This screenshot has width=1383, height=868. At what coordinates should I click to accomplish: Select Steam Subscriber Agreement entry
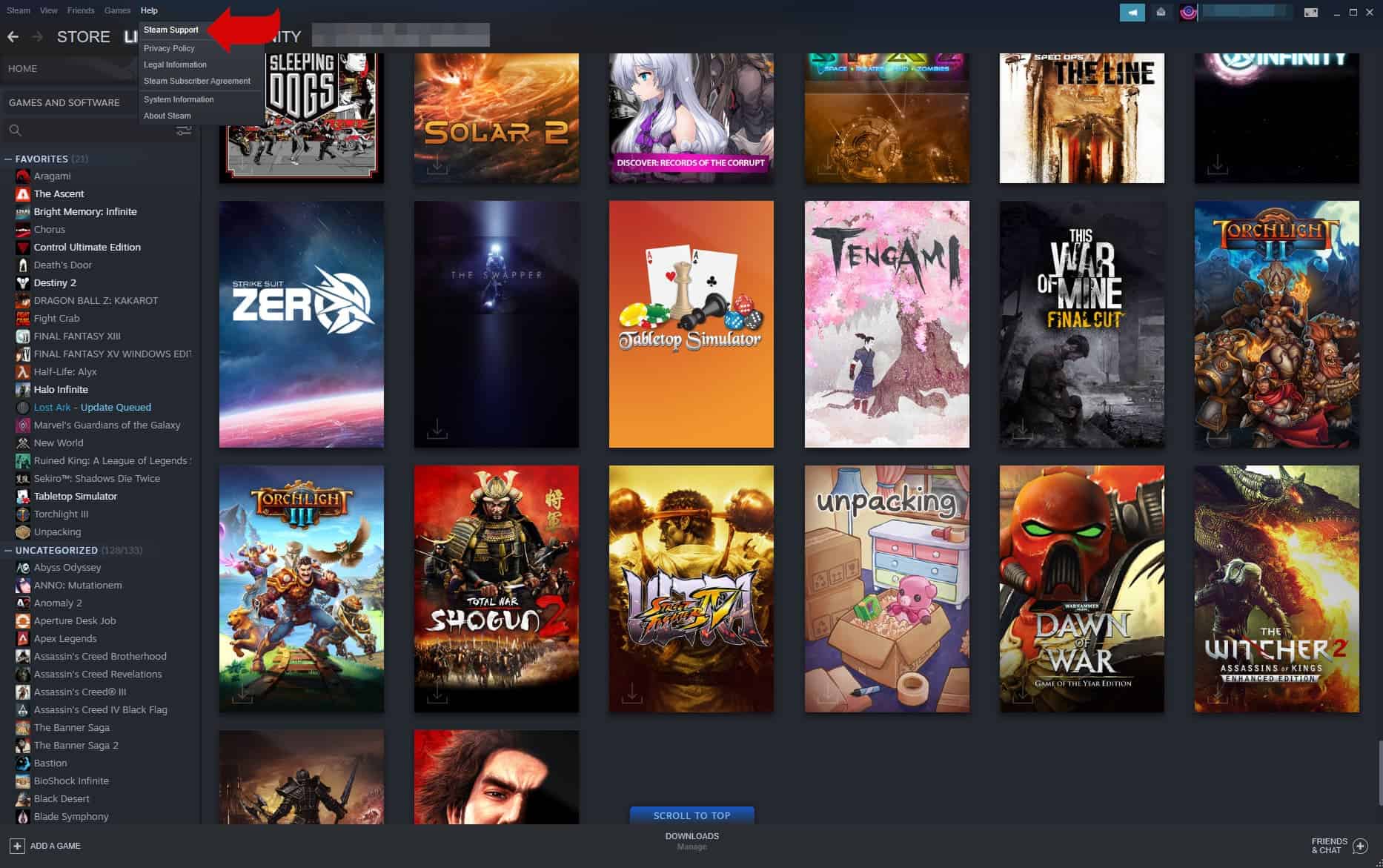coord(197,81)
